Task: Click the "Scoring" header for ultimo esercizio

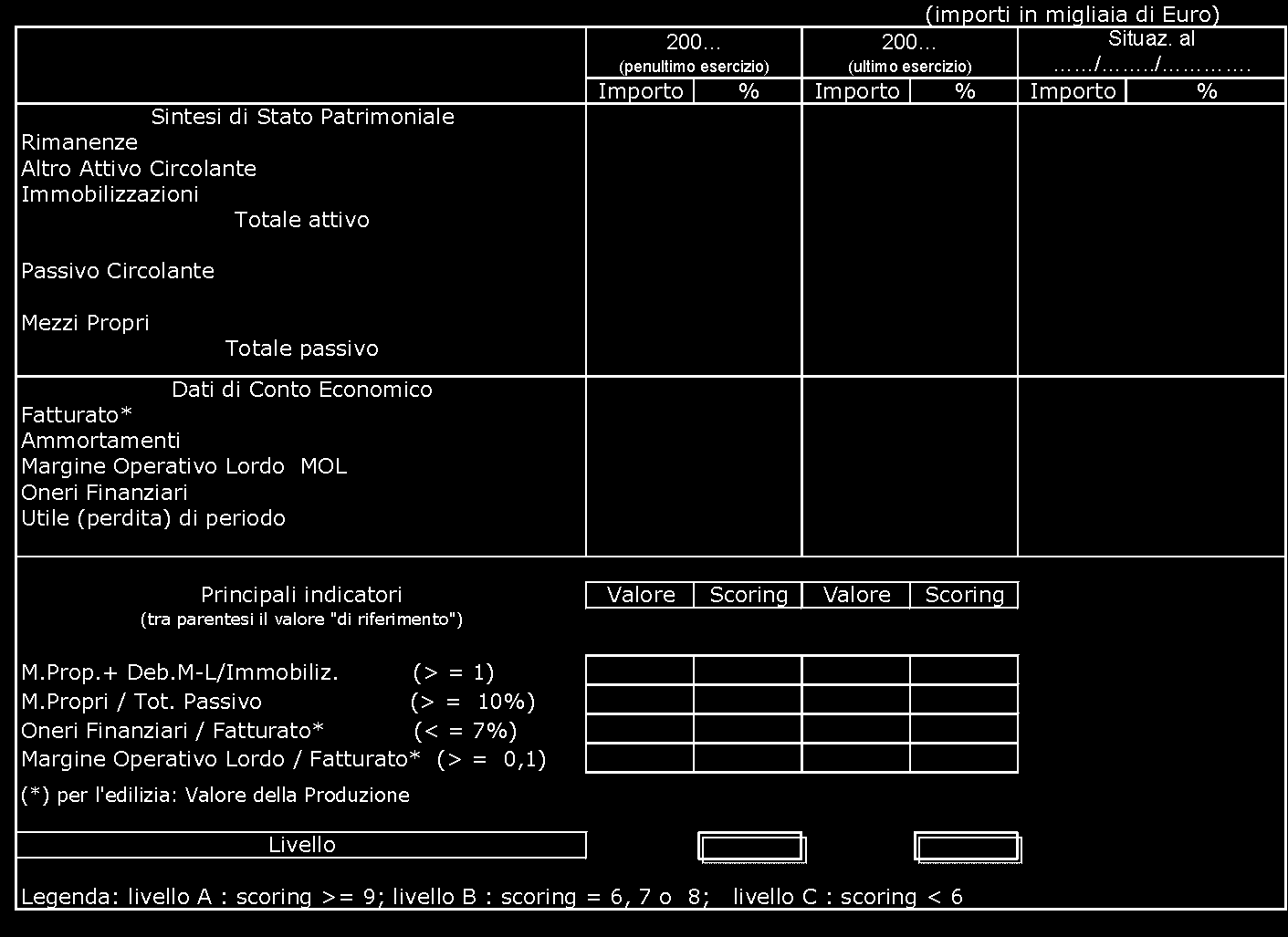Action: pos(964,595)
